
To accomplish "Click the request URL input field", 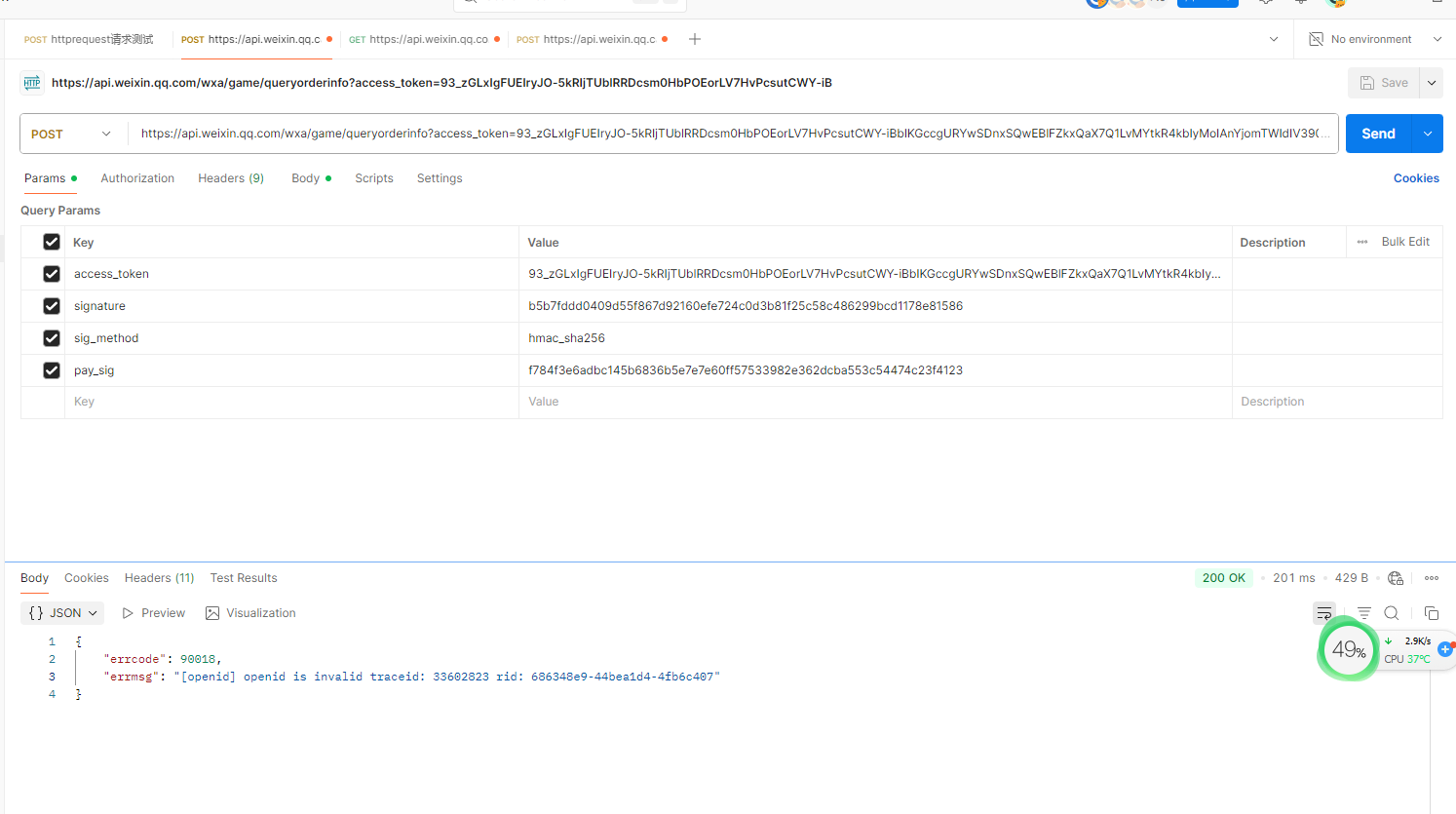I will [x=733, y=134].
